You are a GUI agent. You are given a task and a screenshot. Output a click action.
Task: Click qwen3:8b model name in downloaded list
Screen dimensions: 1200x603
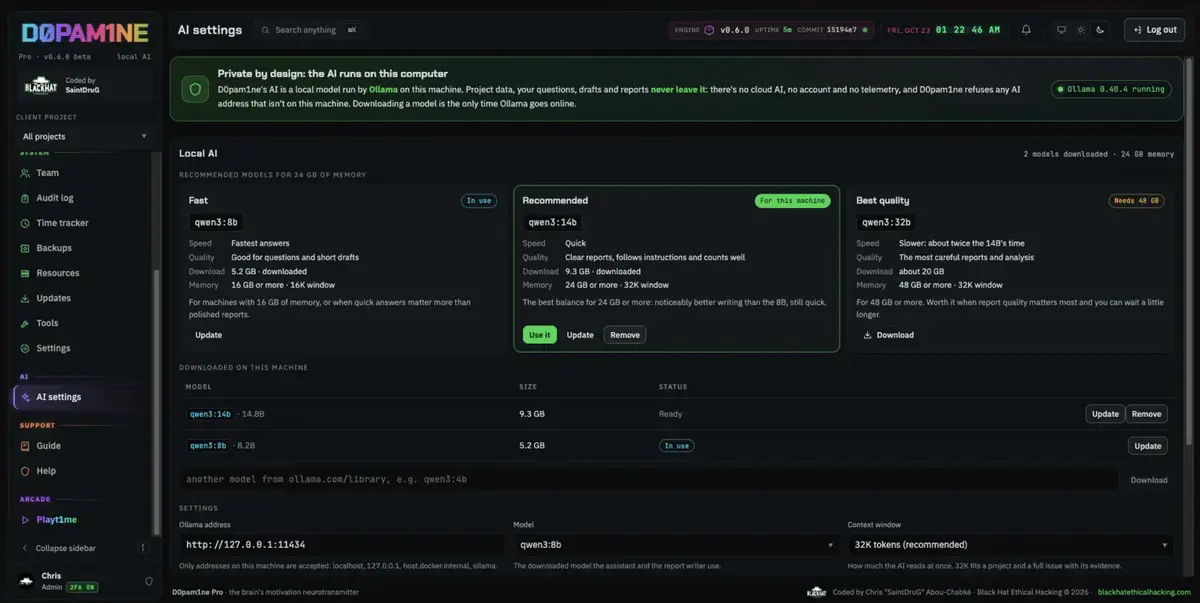(208, 446)
